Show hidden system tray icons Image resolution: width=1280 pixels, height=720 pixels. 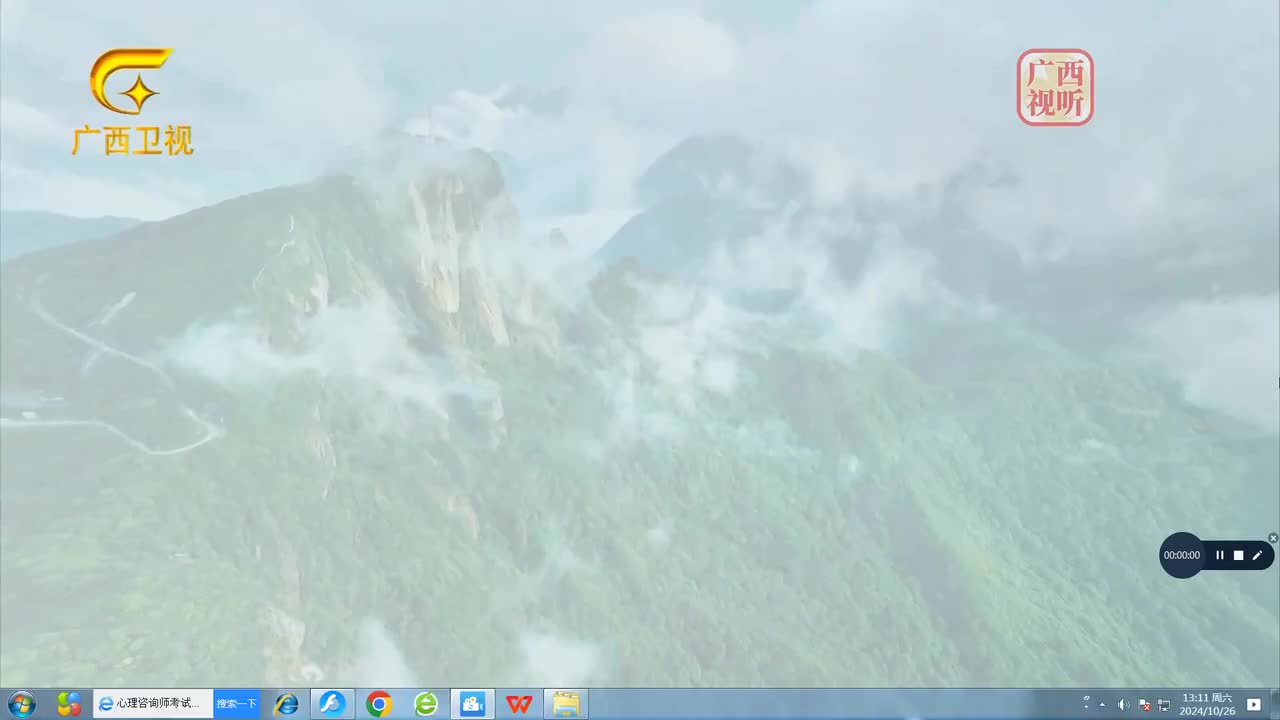click(1103, 705)
